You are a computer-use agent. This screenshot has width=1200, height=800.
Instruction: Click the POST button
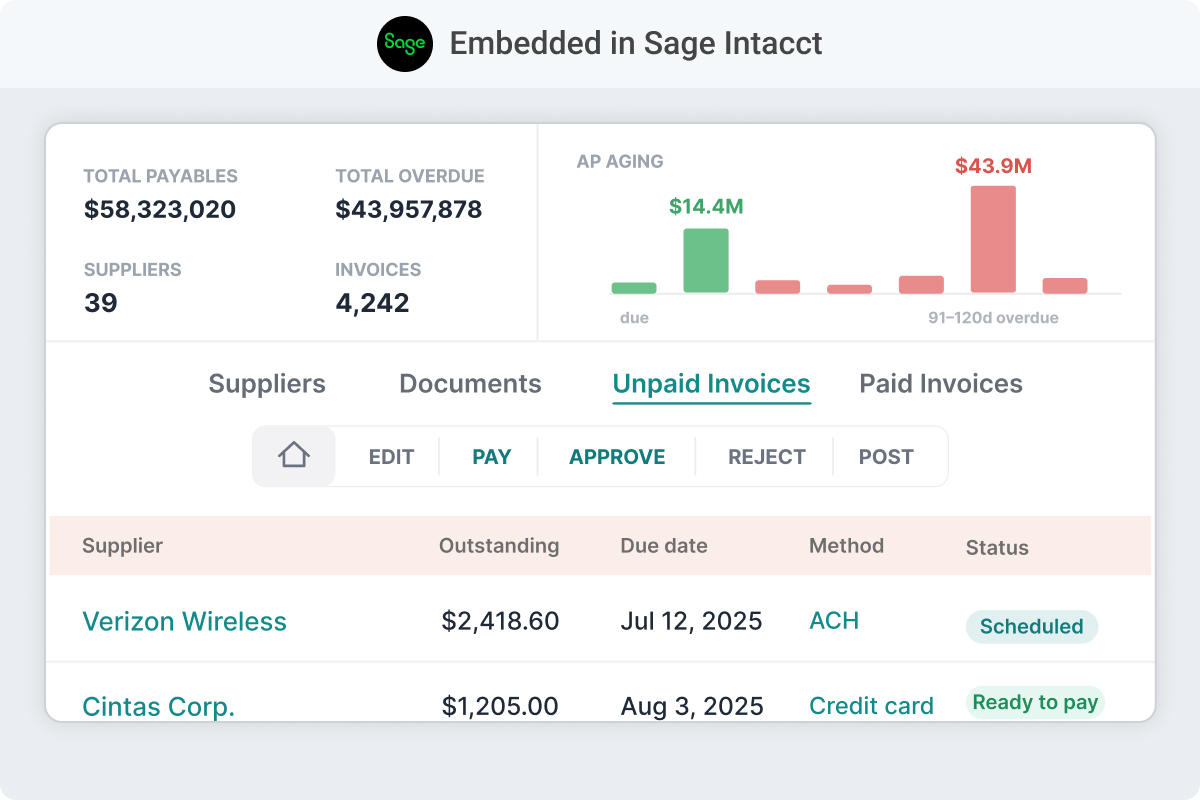[x=886, y=457]
